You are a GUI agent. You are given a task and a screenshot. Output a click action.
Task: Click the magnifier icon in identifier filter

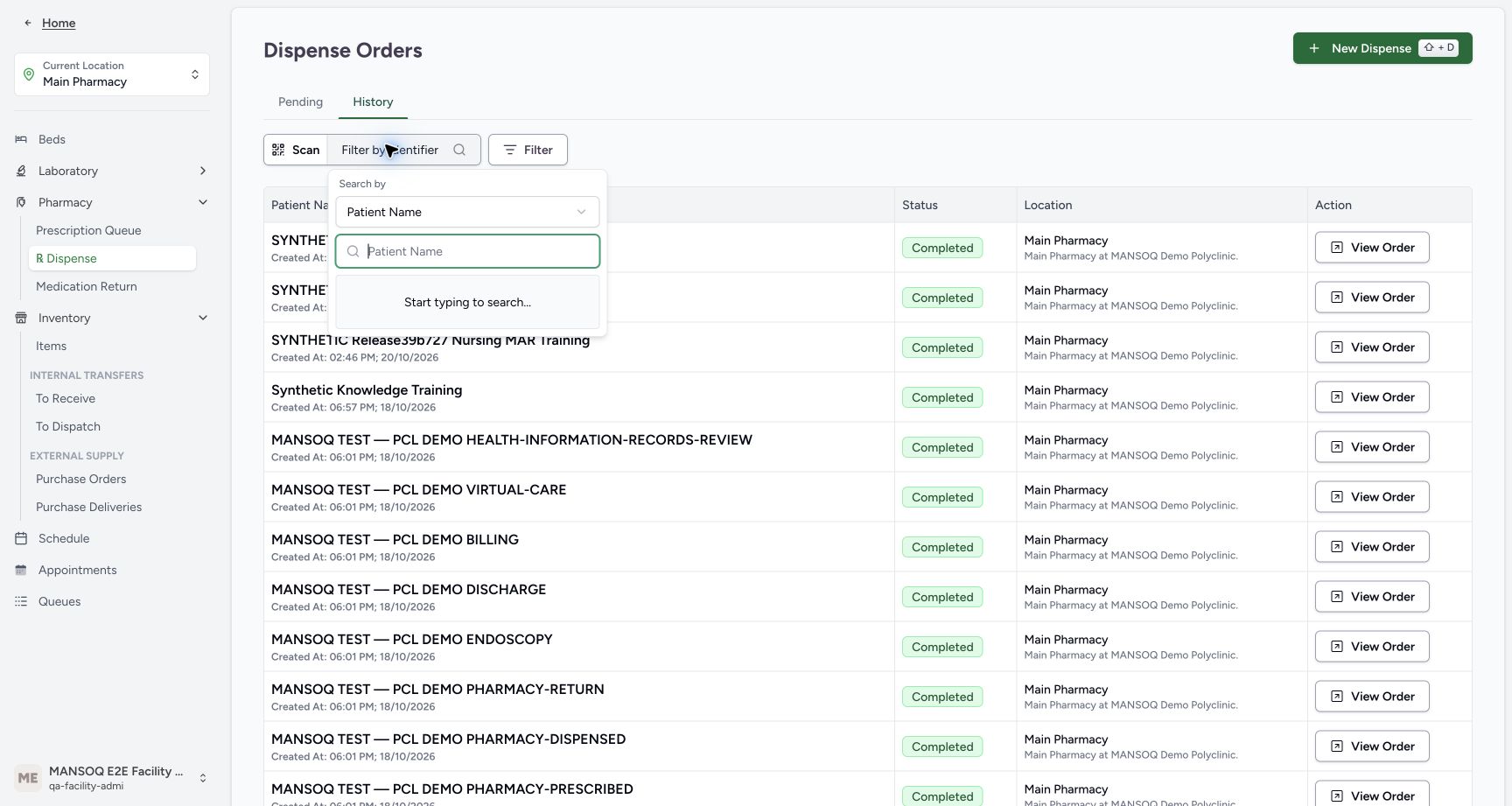click(459, 150)
